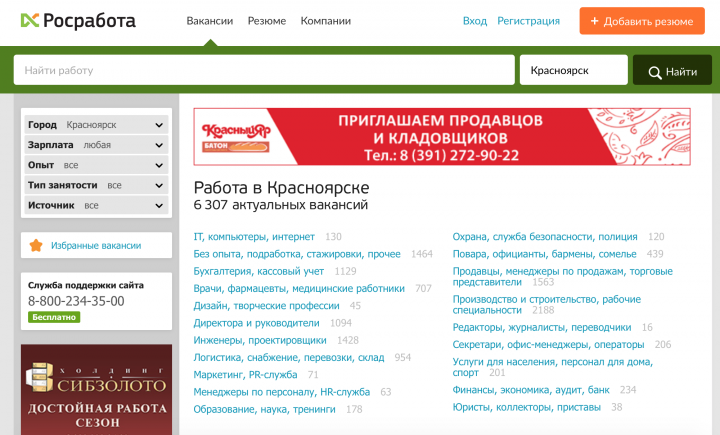Viewport: 720px width, 435px height.
Task: Expand the Город Красноярск dropdown
Action: [x=96, y=125]
